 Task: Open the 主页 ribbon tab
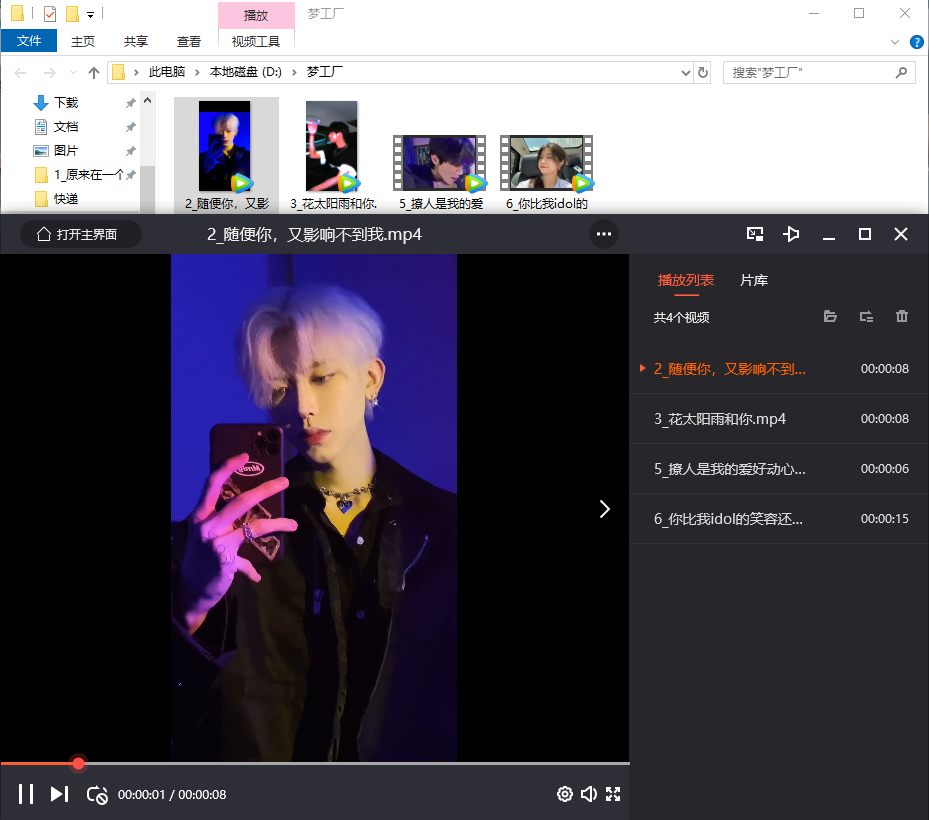pyautogui.click(x=83, y=41)
